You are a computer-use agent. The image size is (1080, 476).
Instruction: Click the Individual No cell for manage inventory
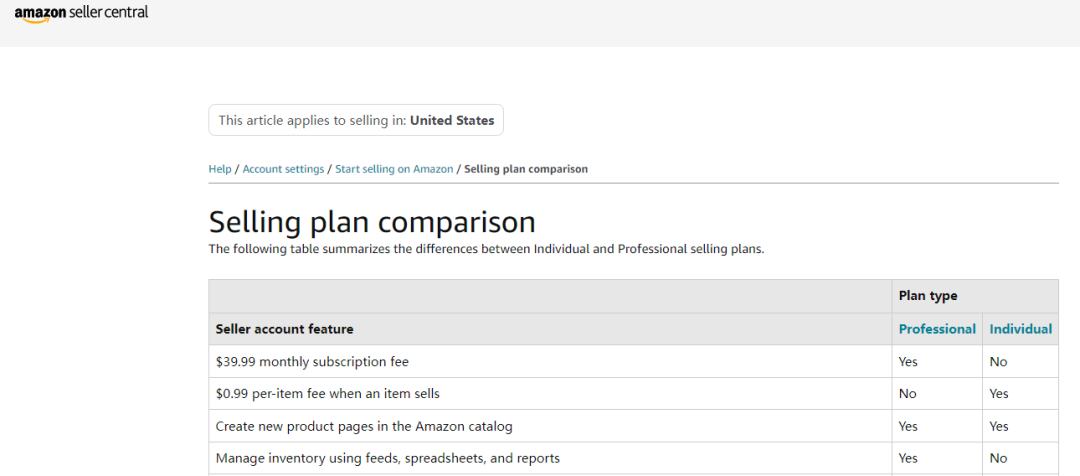coord(1020,458)
